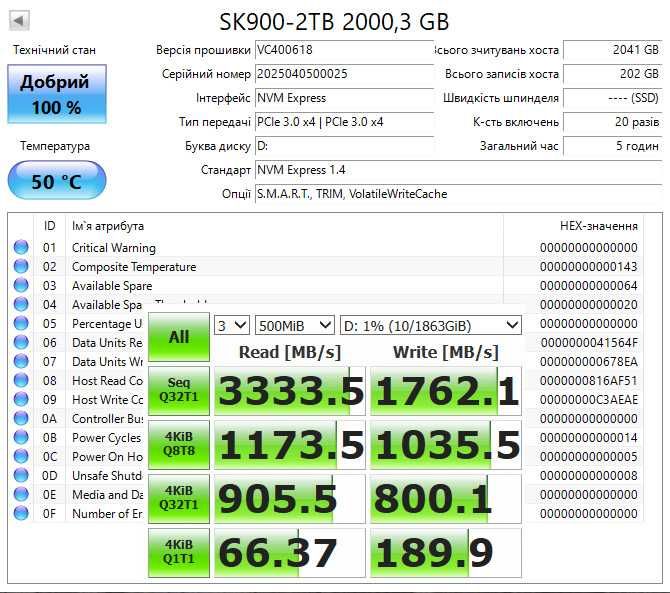Click the status circle for attribute ID 0A
Viewport: 670px width, 593px height.
[x=21, y=418]
